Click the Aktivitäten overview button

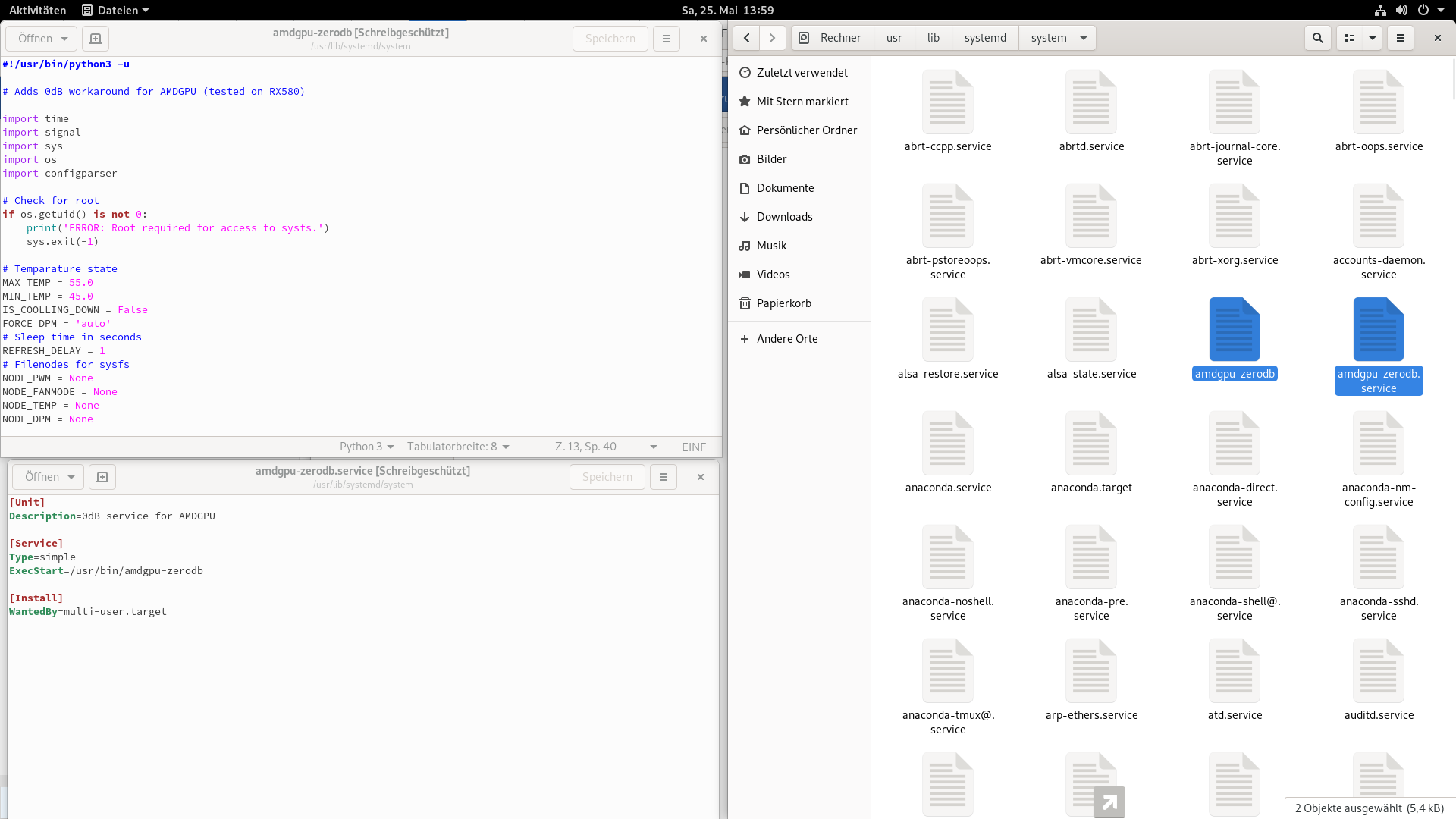tap(37, 10)
